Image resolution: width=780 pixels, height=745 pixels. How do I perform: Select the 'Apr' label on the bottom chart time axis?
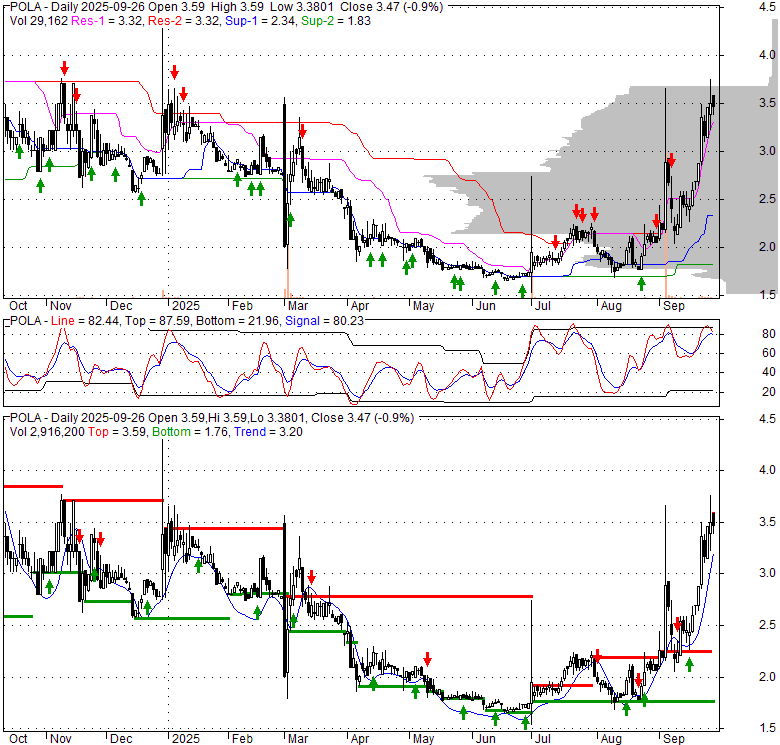(360, 739)
